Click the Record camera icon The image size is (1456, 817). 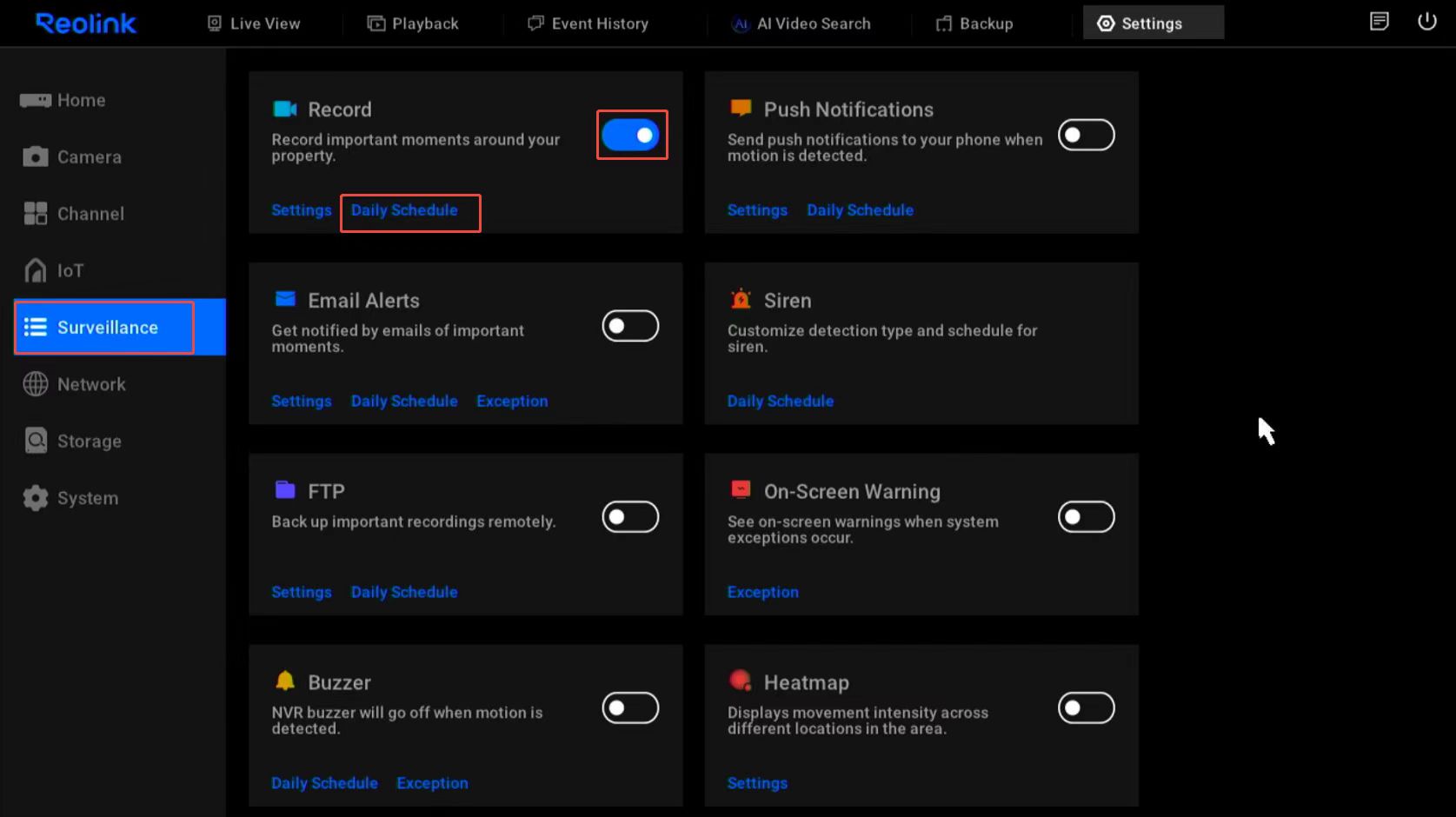coord(285,109)
